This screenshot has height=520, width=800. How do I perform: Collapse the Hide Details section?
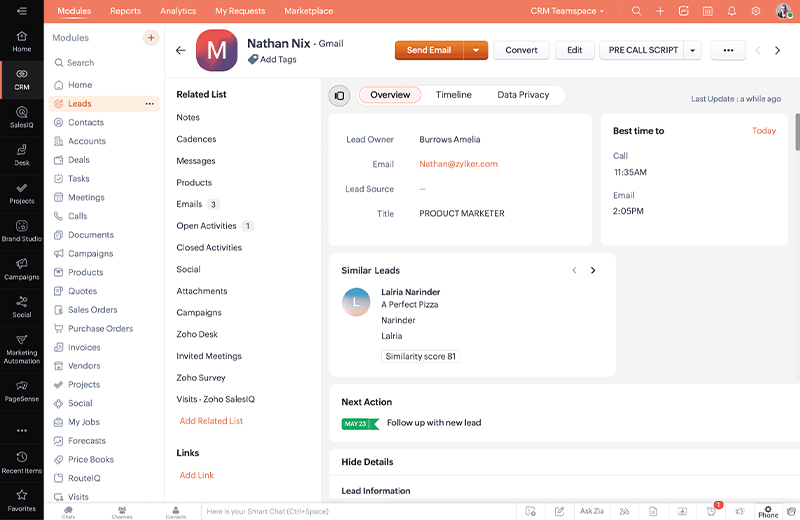(367, 462)
